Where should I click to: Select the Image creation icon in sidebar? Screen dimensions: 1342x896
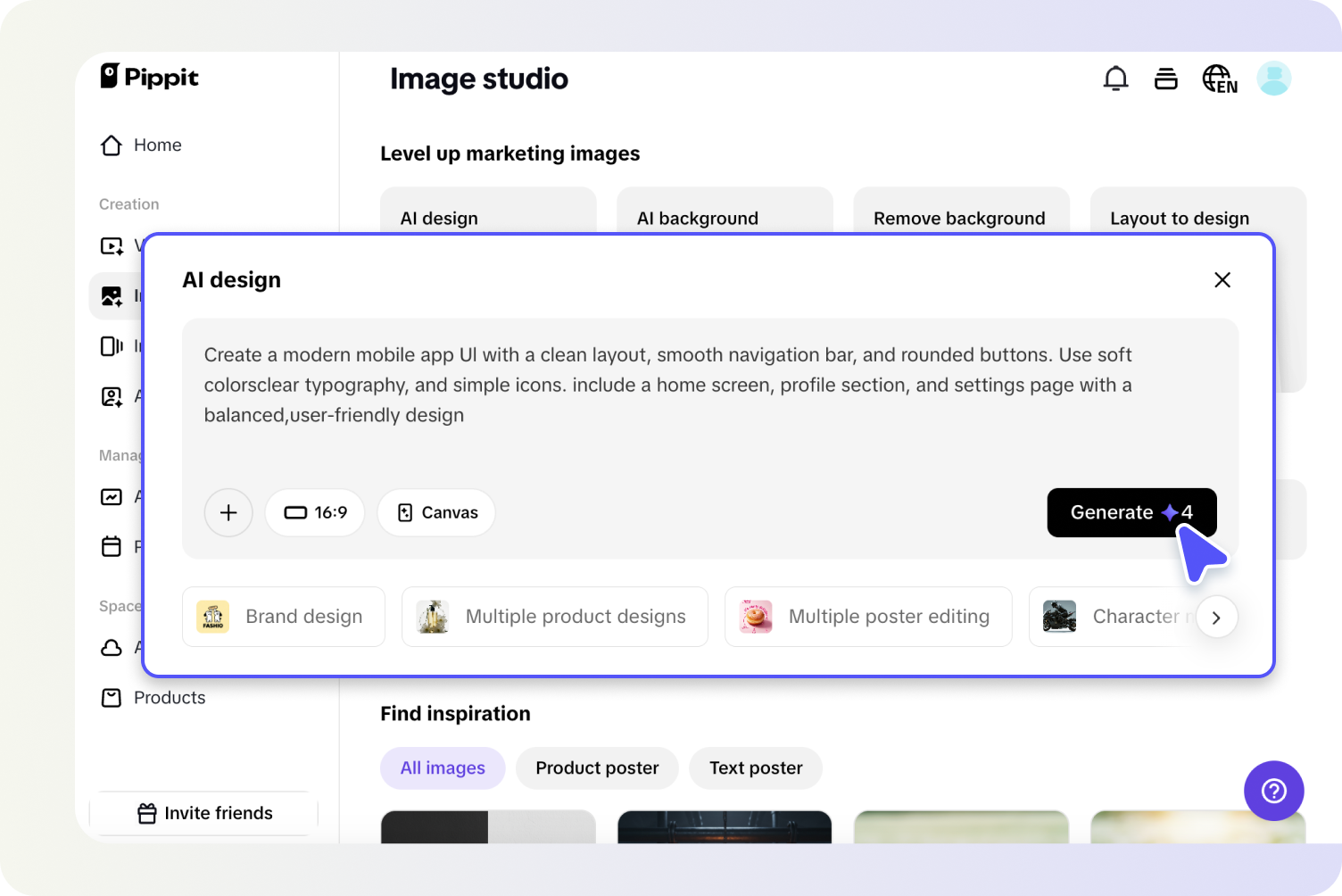(111, 295)
